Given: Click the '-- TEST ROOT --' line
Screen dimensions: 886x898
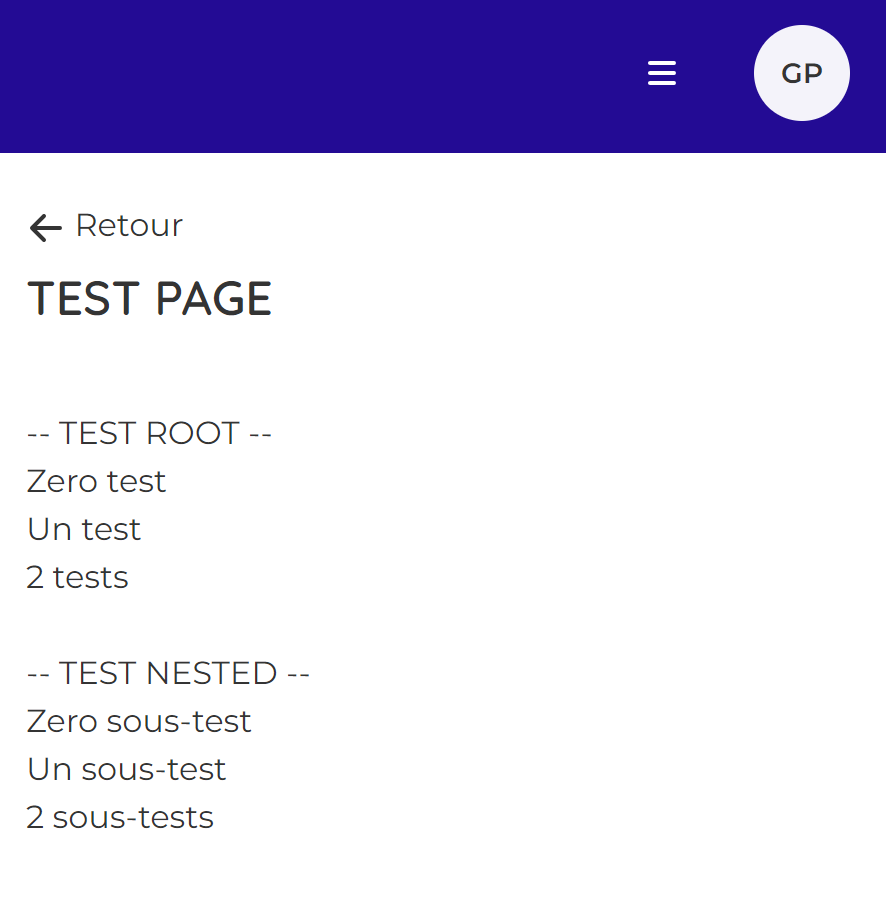Looking at the screenshot, I should pyautogui.click(x=149, y=433).
